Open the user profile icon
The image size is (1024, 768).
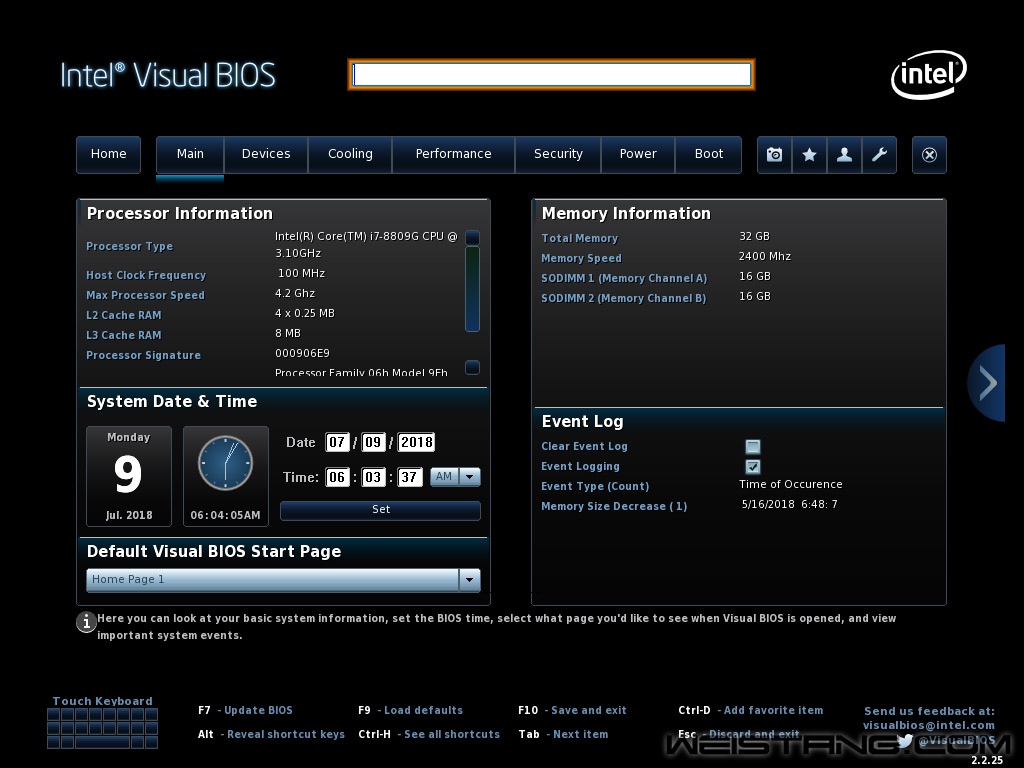(844, 155)
